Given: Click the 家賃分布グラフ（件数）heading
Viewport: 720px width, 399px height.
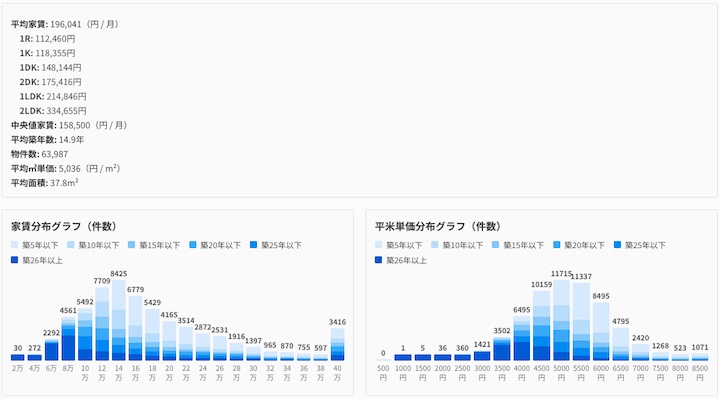Looking at the screenshot, I should click(64, 226).
